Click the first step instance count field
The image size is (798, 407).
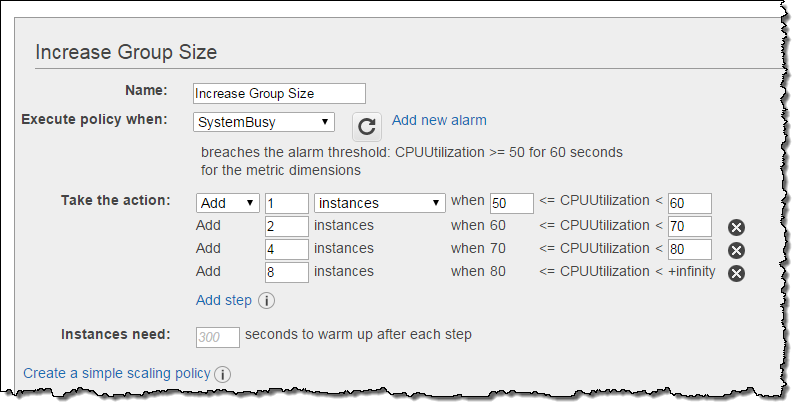pos(286,203)
